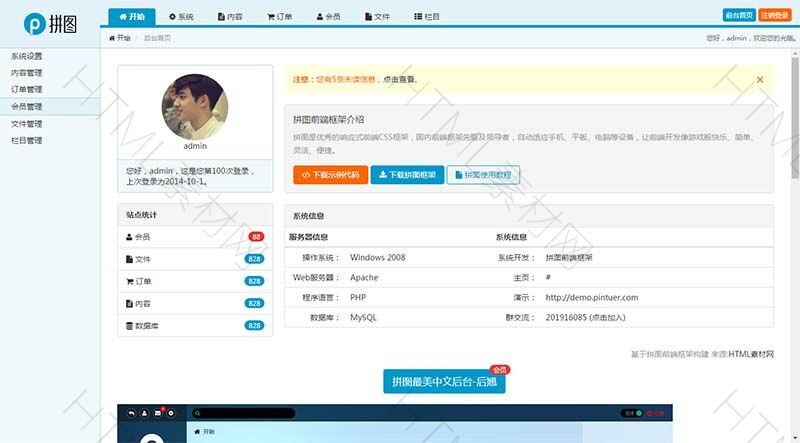The width and height of the screenshot is (800, 443).
Task: Click the admin avatar photo
Action: click(x=195, y=106)
